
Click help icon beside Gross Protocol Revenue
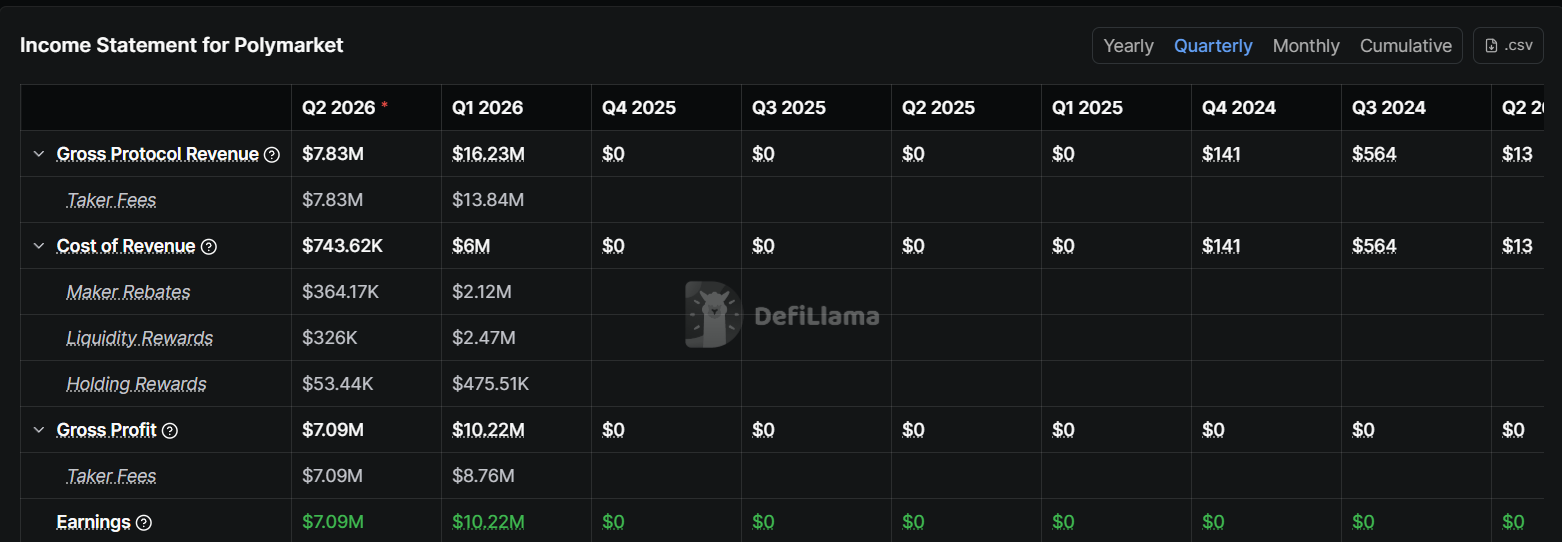[x=272, y=154]
